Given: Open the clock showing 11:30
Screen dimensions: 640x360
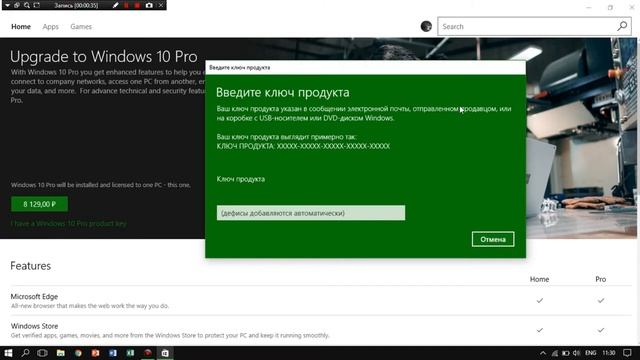Looking at the screenshot, I should pyautogui.click(x=609, y=353).
